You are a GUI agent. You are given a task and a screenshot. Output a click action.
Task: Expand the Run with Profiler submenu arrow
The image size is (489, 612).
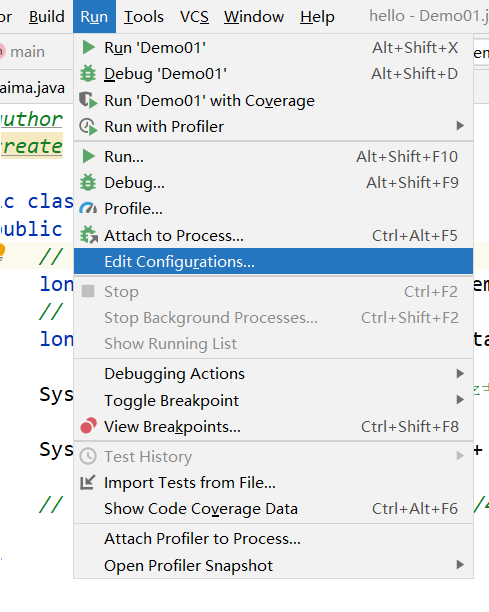point(460,126)
